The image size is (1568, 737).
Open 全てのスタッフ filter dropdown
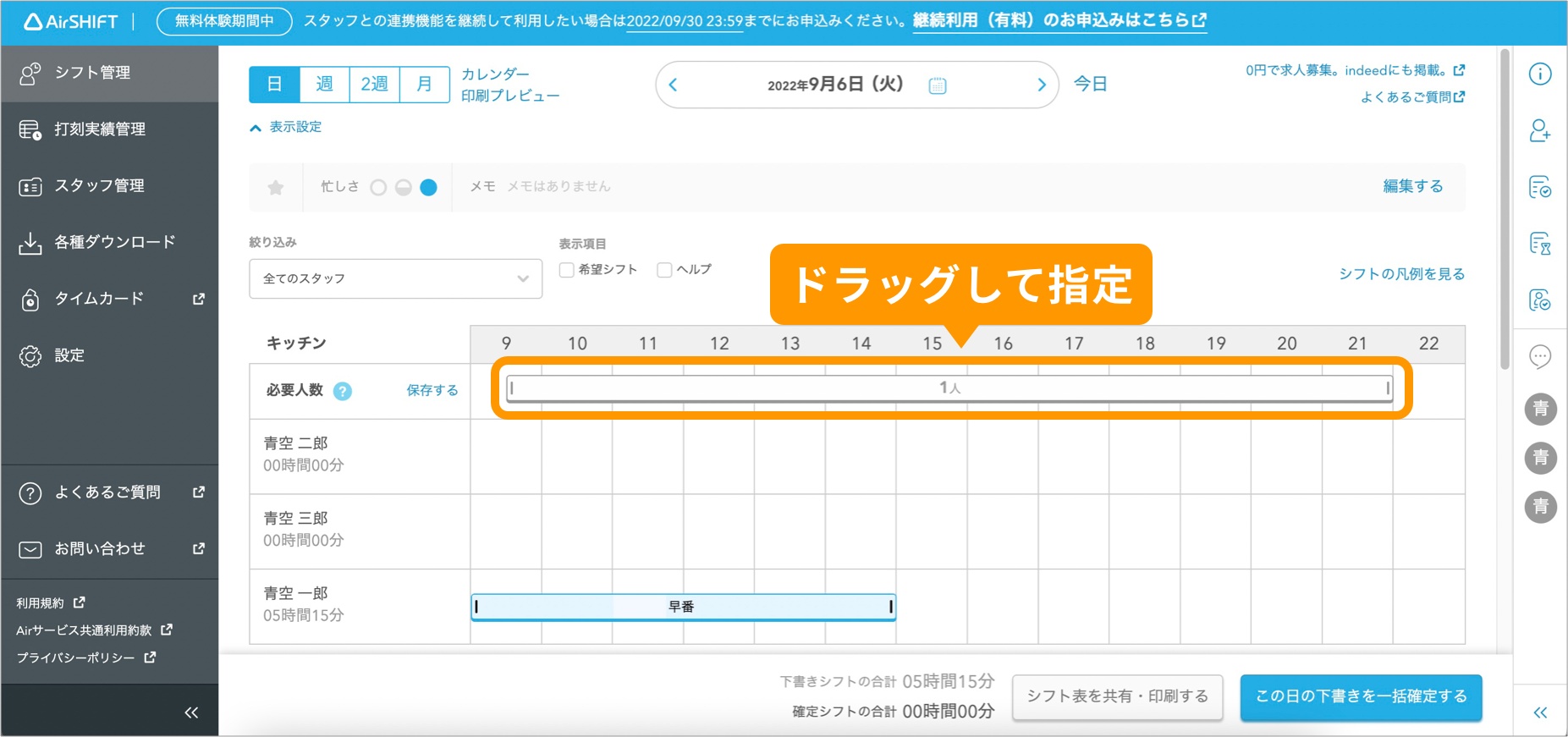tap(396, 278)
